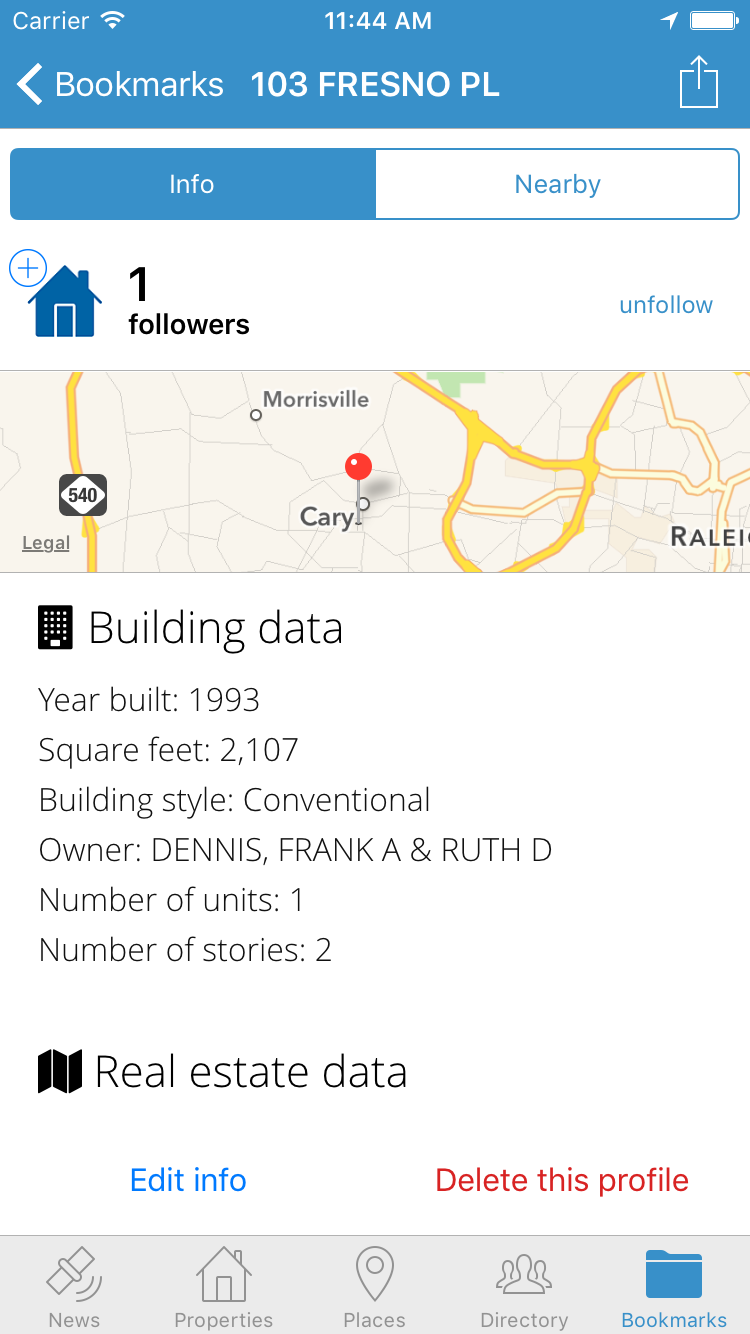The width and height of the screenshot is (750, 1334).
Task: Go to the Places tab
Action: (x=375, y=1288)
